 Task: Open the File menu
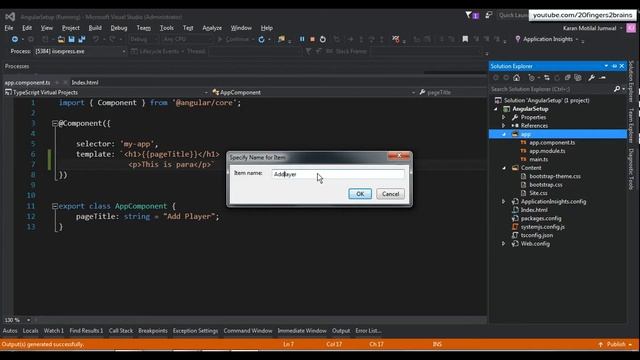(x=9, y=28)
